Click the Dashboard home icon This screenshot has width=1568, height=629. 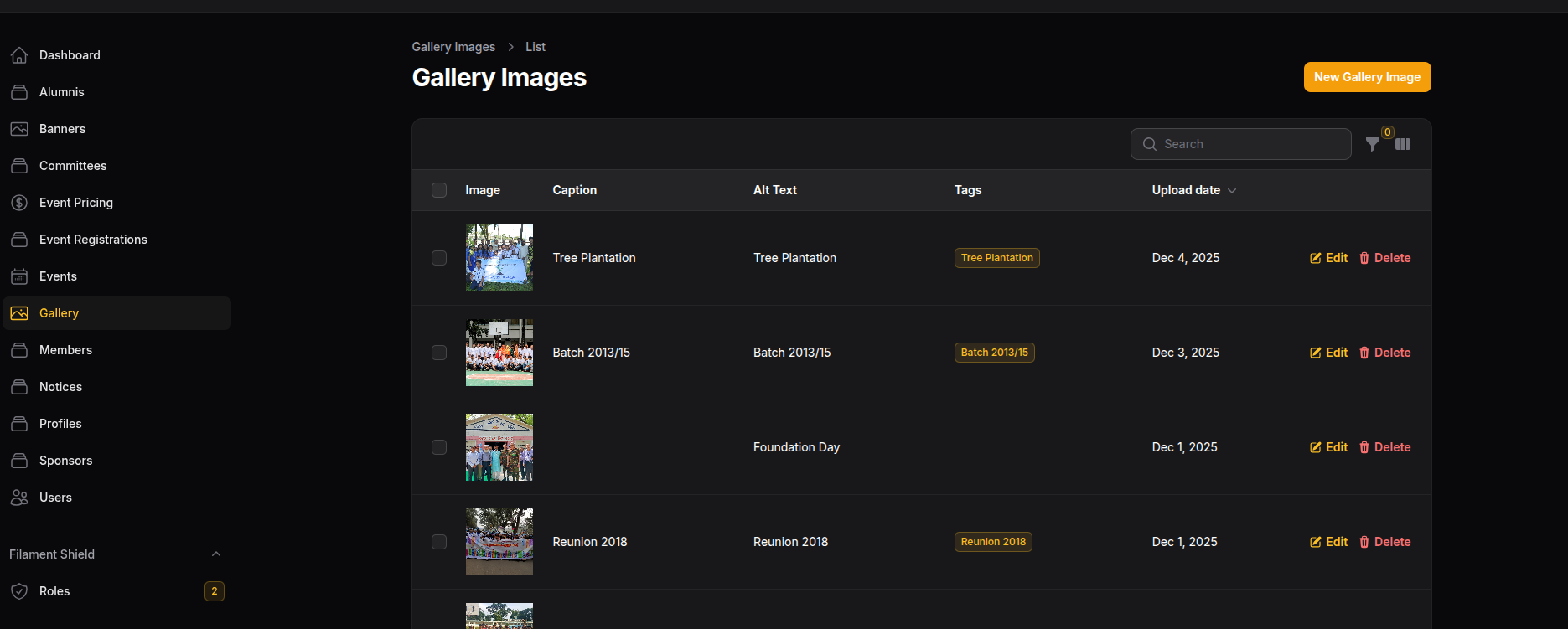[x=19, y=55]
